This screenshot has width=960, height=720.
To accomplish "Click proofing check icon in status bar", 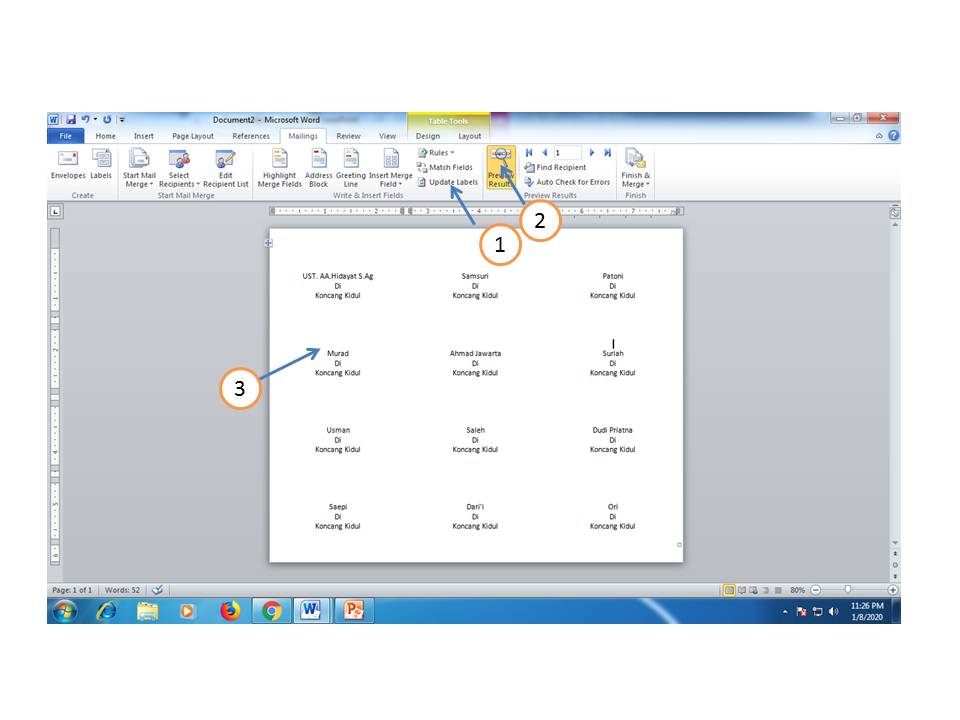I will (158, 590).
